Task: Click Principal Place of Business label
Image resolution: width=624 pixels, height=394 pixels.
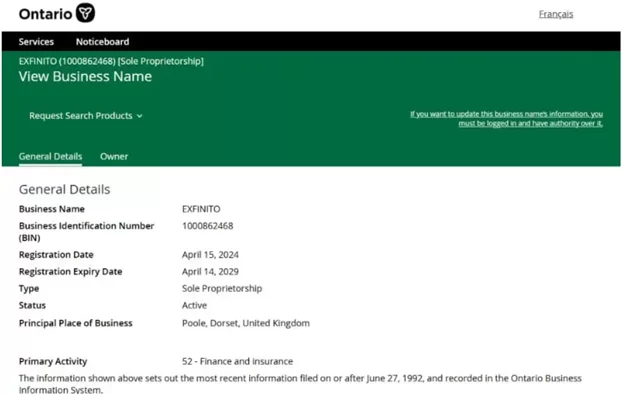Action: click(75, 323)
